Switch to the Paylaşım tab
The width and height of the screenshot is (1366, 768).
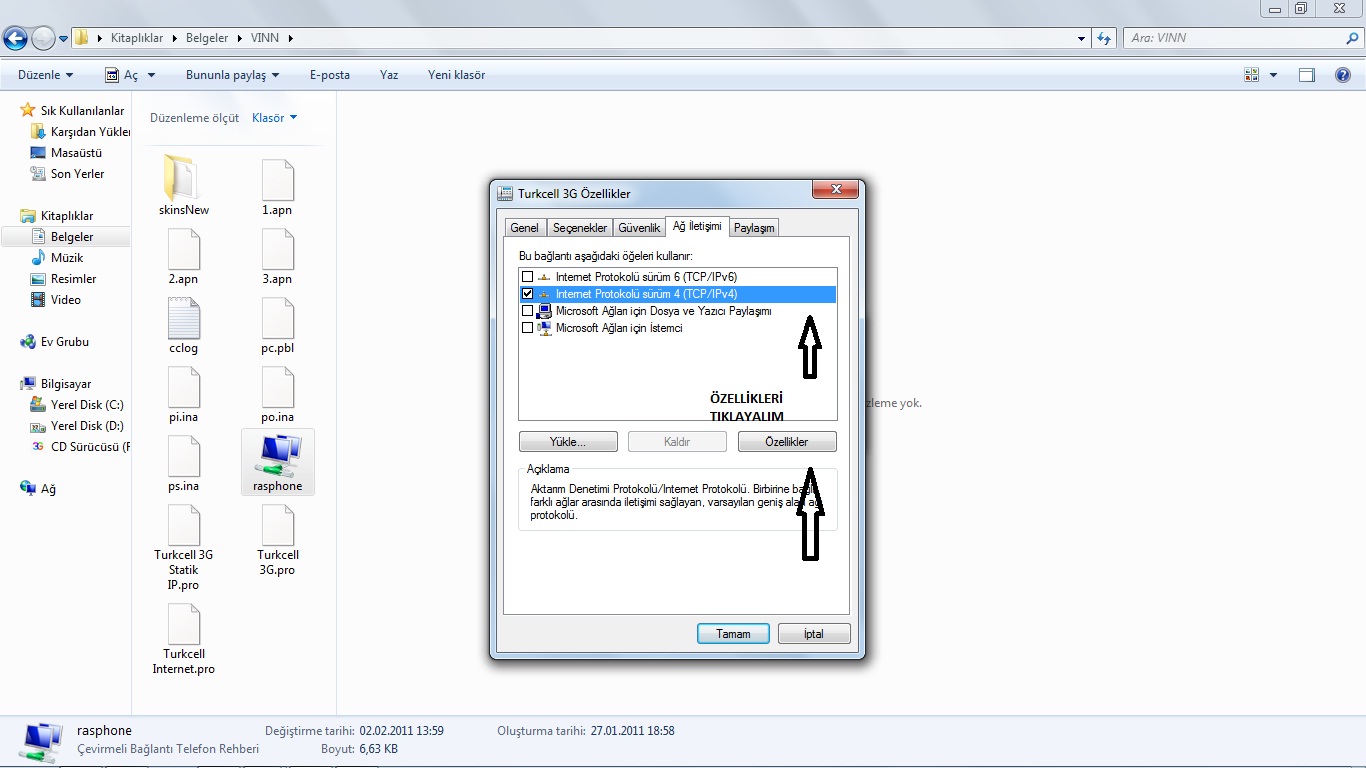point(754,228)
